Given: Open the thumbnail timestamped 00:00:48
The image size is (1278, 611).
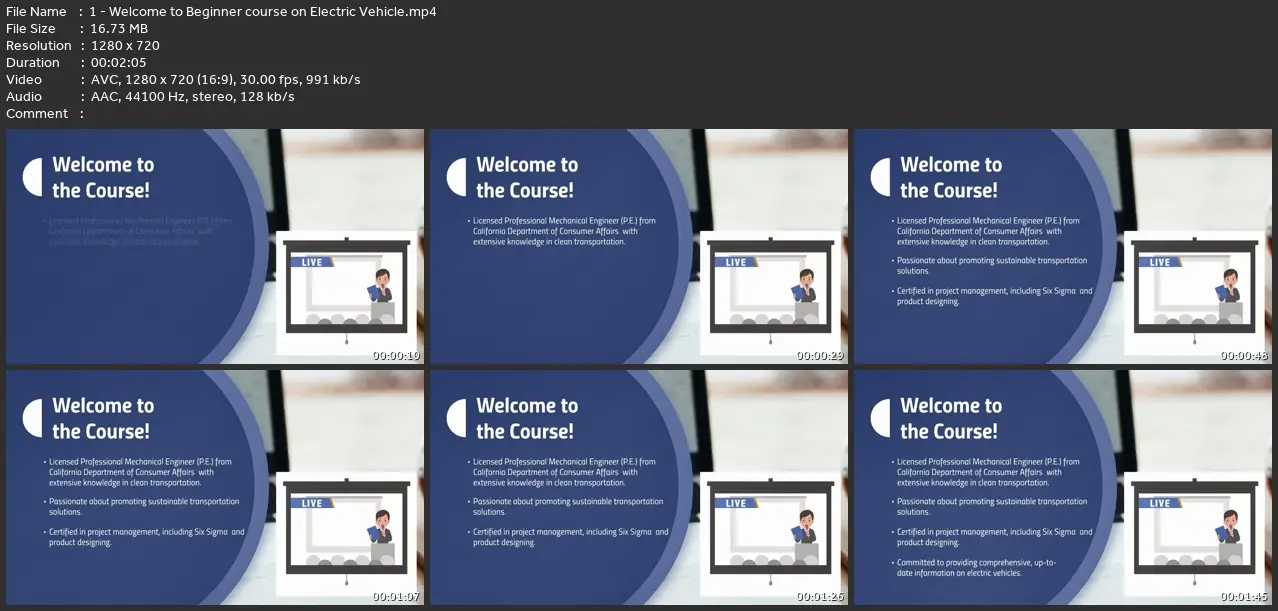Looking at the screenshot, I should tap(1063, 246).
